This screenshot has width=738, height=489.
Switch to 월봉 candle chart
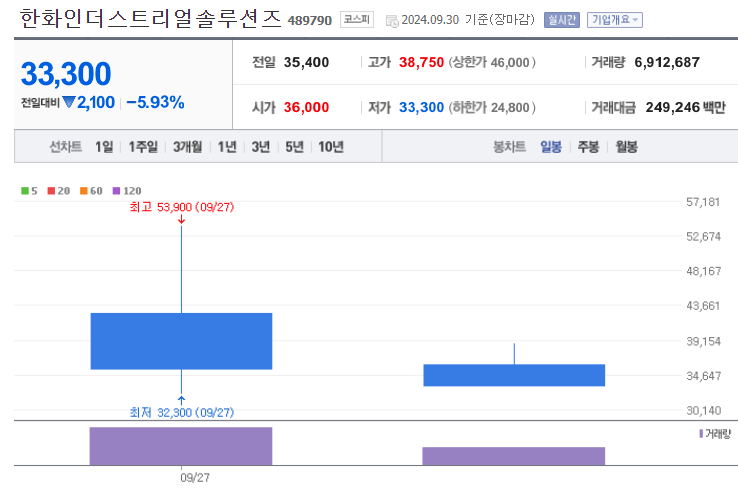pyautogui.click(x=626, y=147)
